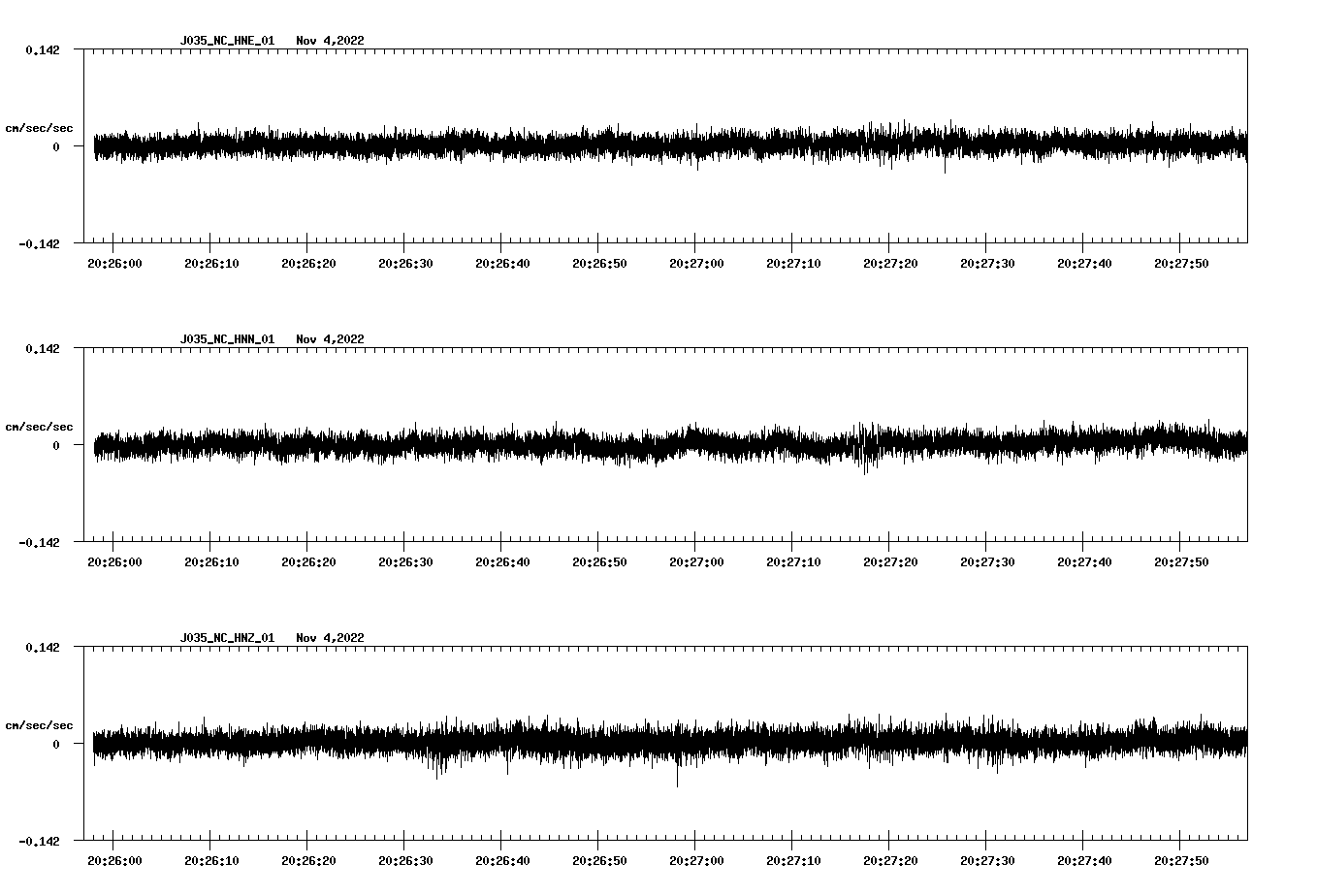Click the 20:26:40 time label under the HNN plot
Viewport: 1317px width, 896px height.
pos(502,562)
